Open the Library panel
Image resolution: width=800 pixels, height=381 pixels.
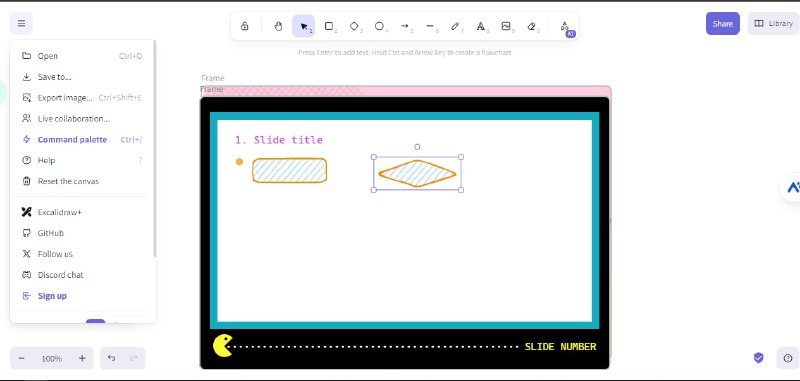coord(773,23)
